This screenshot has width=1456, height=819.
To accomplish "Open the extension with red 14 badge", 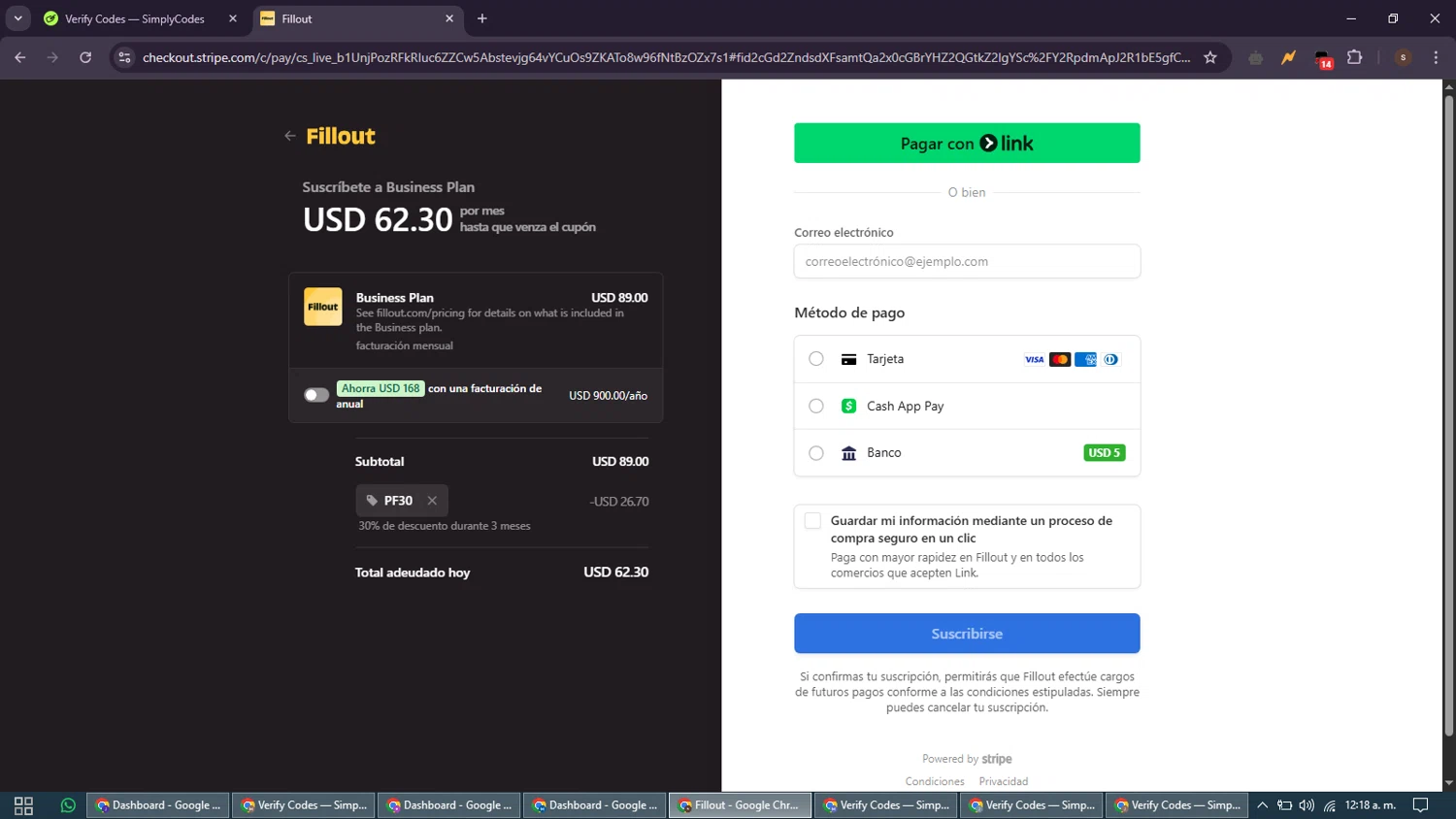I will 1322,58.
